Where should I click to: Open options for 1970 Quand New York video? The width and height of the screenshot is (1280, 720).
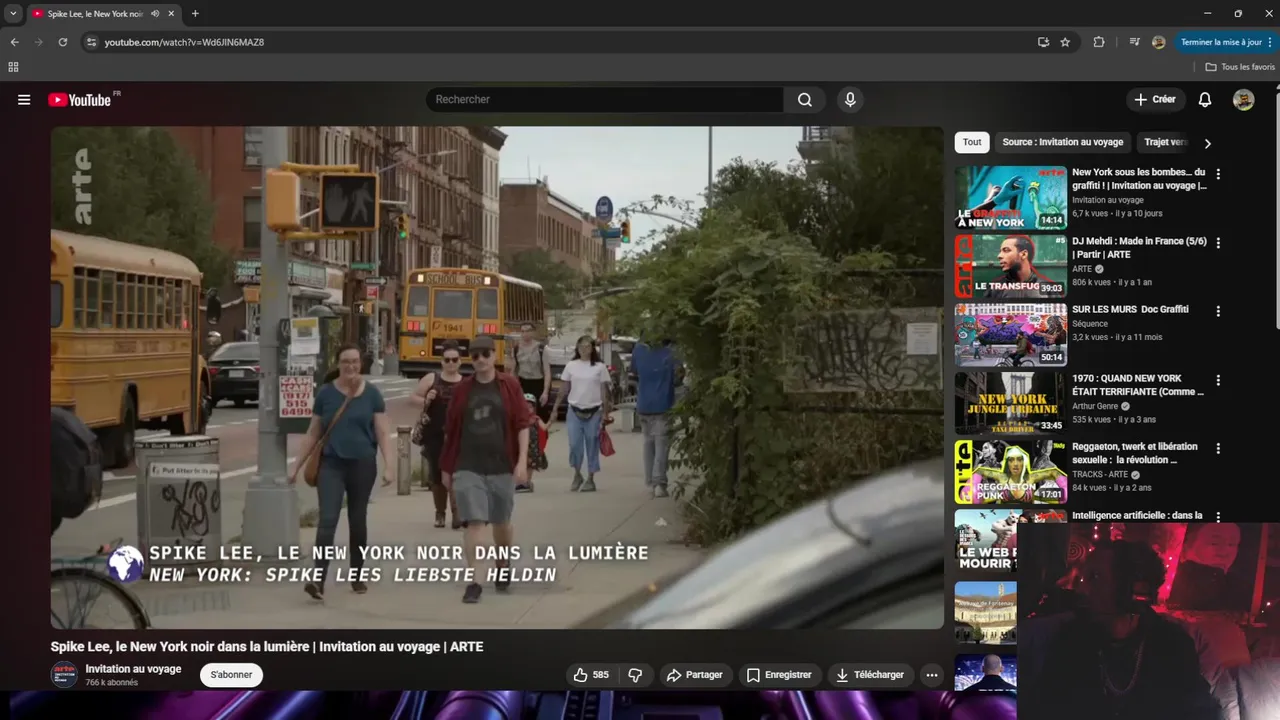click(1218, 380)
